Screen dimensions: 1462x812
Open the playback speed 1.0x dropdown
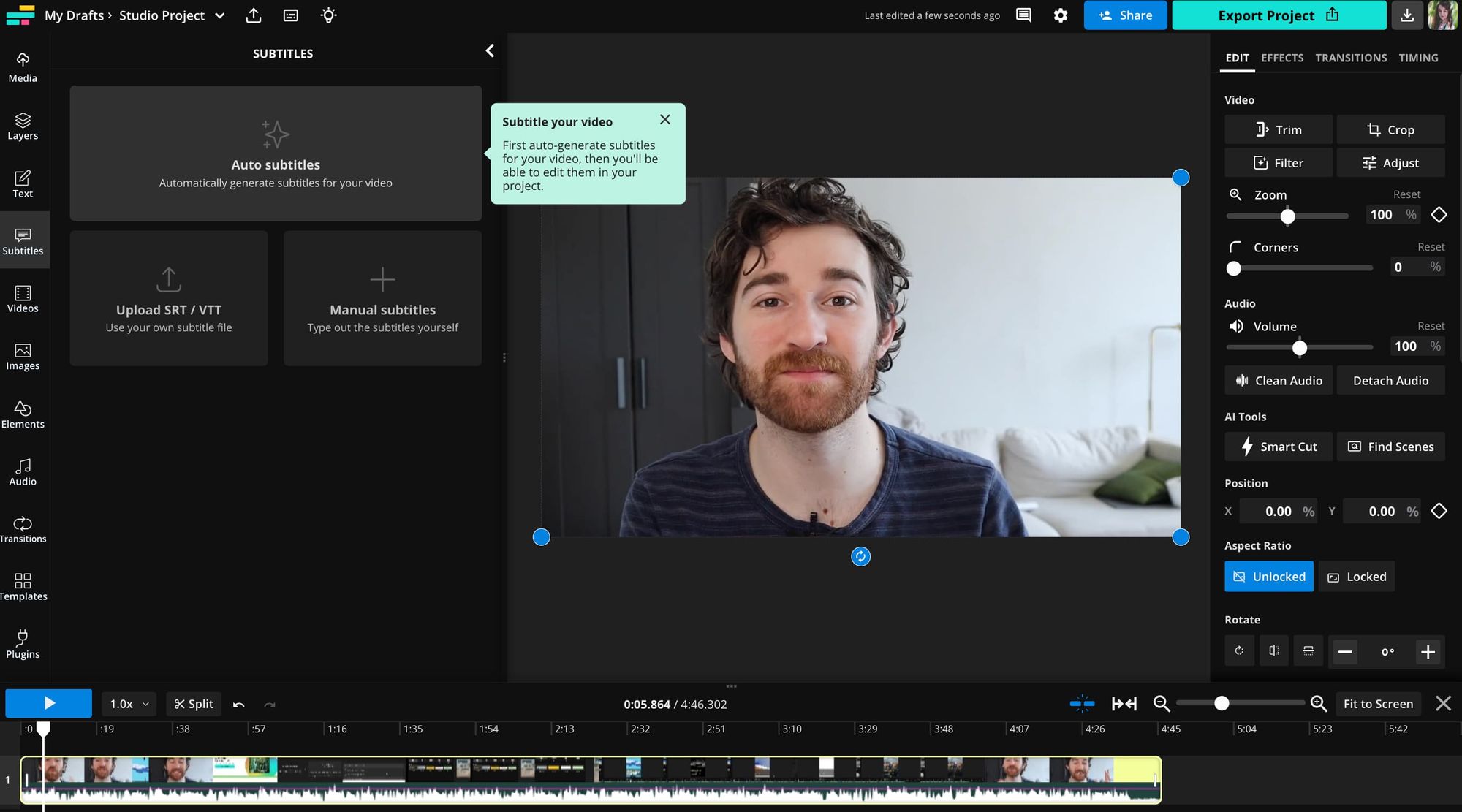[129, 704]
